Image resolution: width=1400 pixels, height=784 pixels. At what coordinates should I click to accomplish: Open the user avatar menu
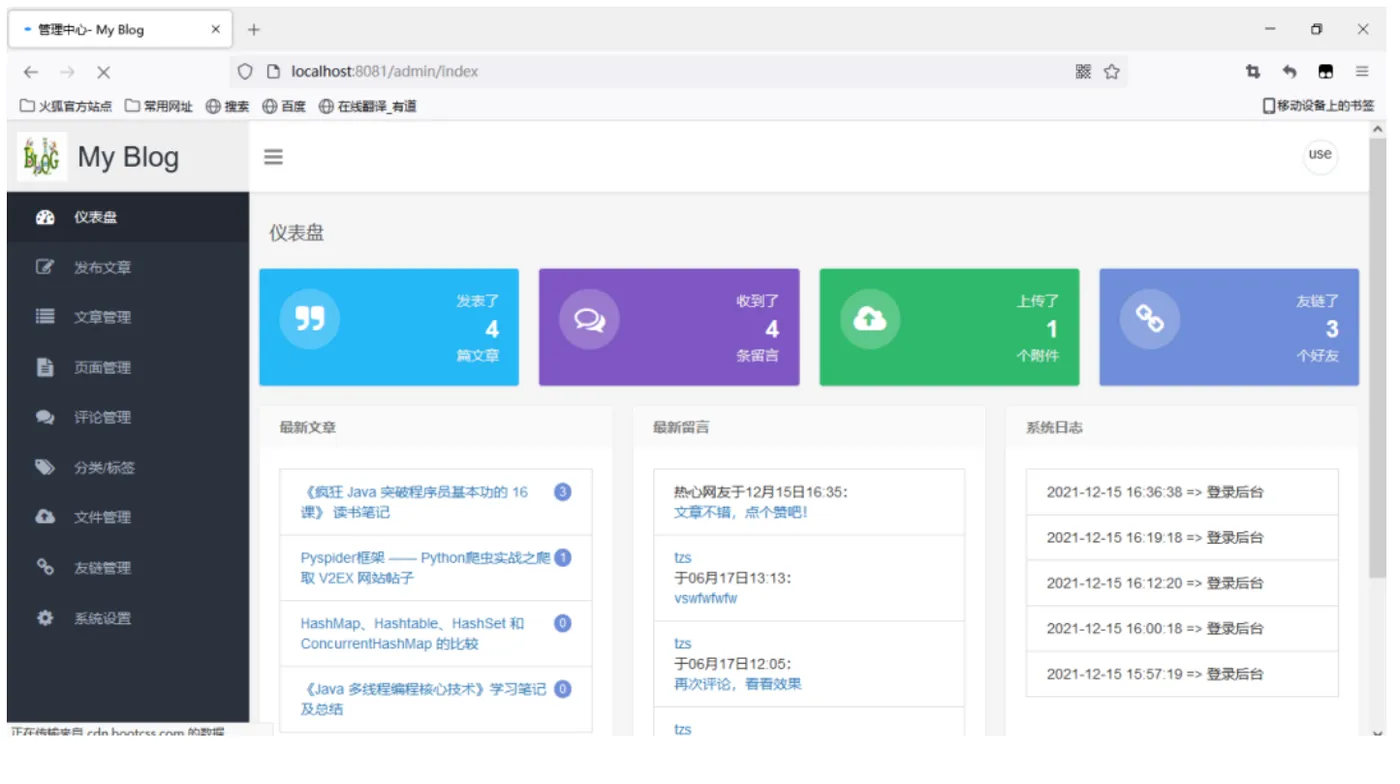[1320, 154]
